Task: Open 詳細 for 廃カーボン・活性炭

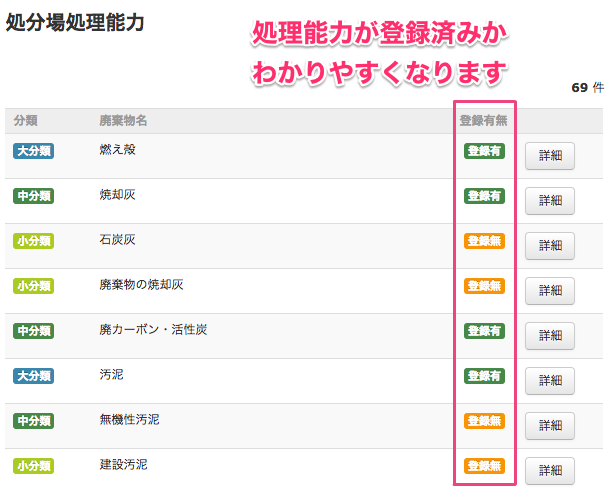Action: (x=550, y=335)
